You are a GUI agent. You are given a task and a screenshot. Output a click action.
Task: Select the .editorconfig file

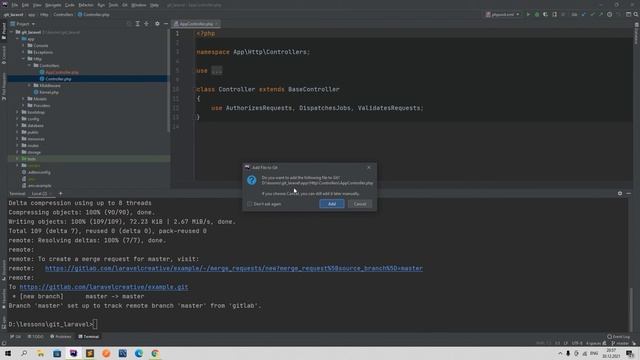[x=36, y=172]
